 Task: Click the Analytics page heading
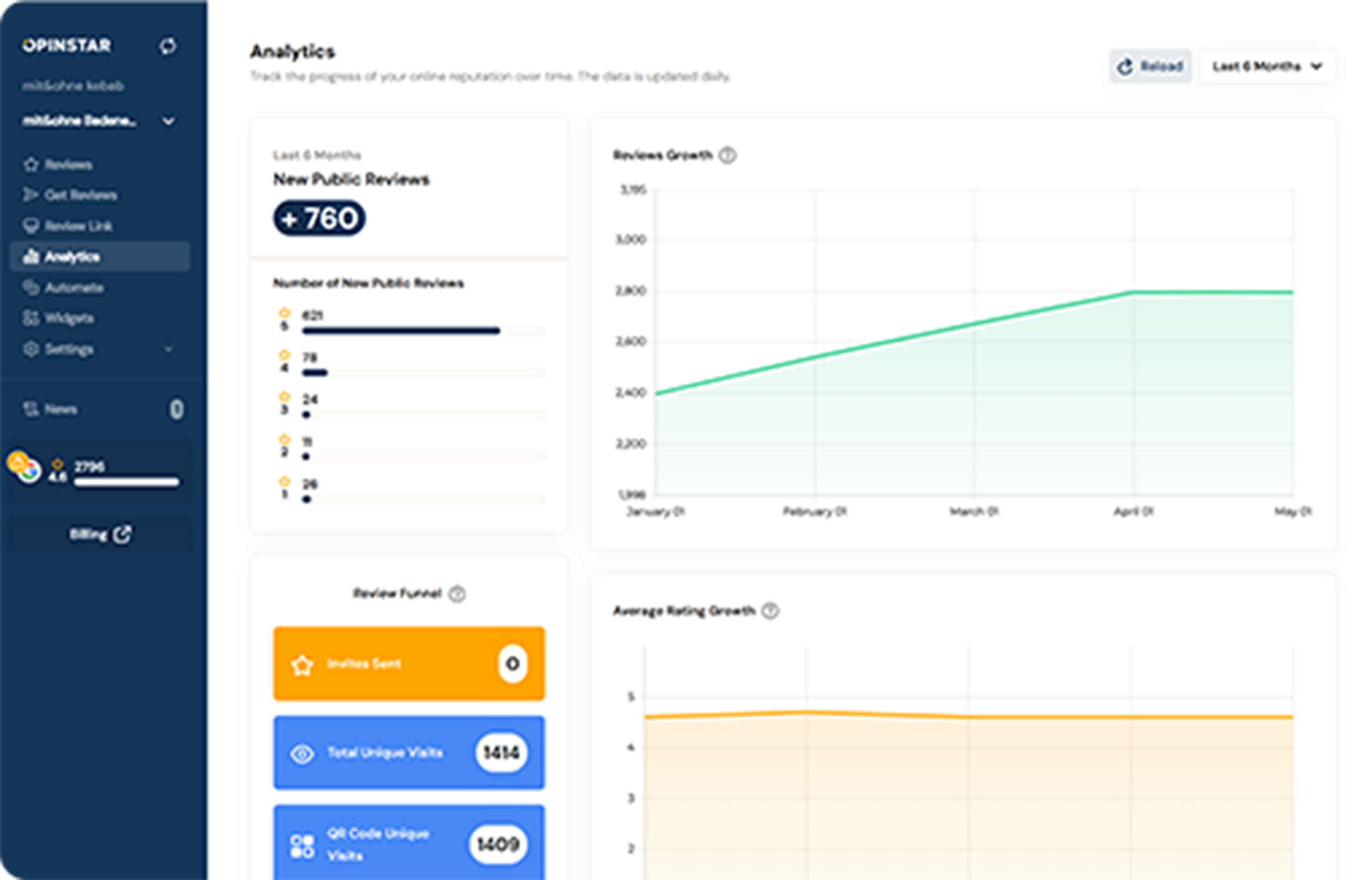293,52
